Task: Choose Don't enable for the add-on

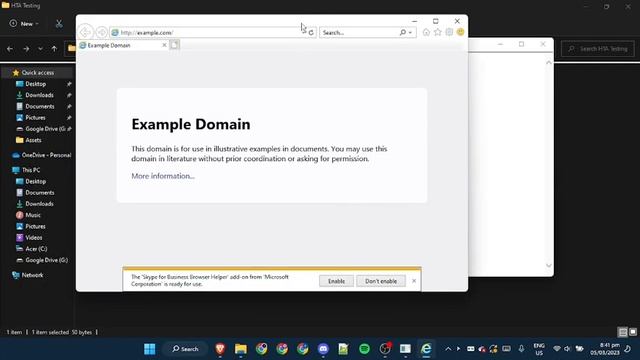Action: pos(381,281)
